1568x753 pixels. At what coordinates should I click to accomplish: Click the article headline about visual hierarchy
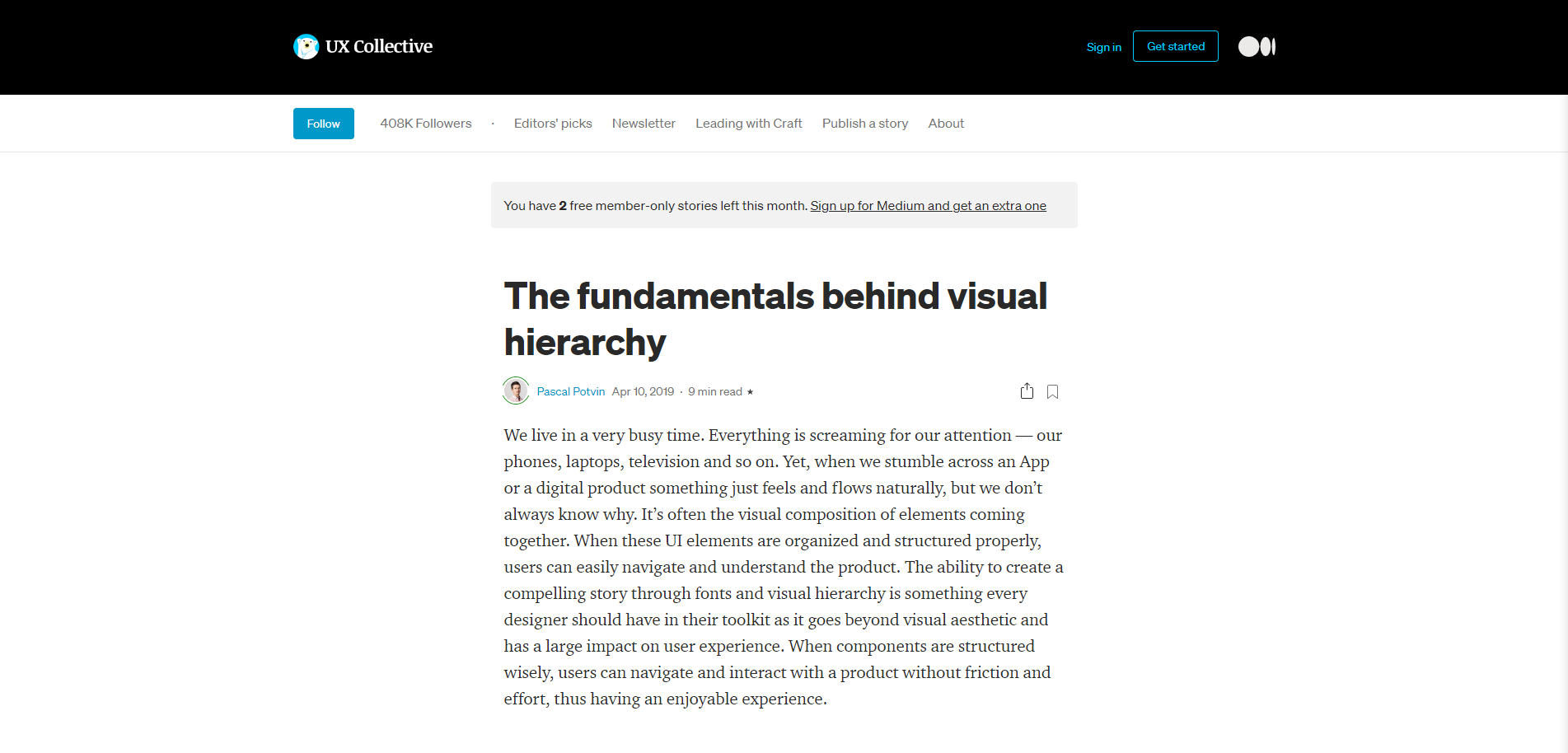coord(775,319)
